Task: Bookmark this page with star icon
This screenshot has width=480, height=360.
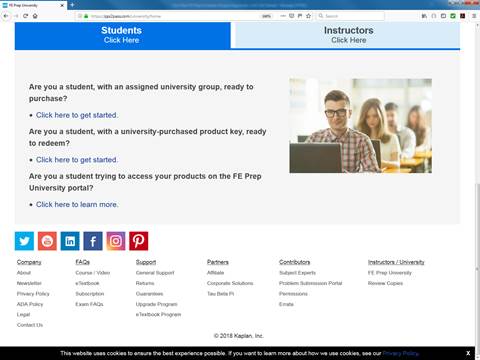Action: click(308, 16)
